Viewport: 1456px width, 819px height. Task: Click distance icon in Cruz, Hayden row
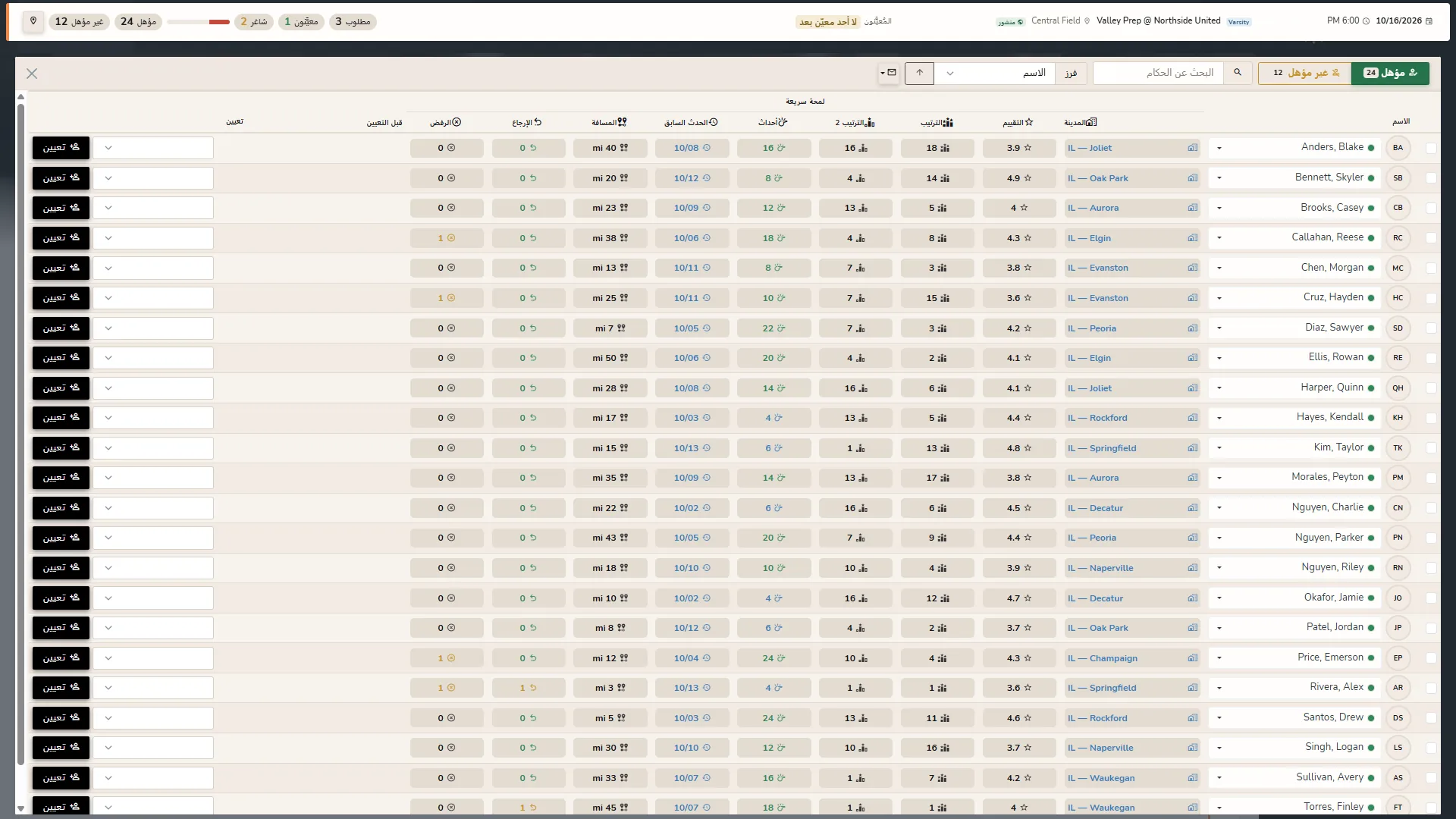624,298
